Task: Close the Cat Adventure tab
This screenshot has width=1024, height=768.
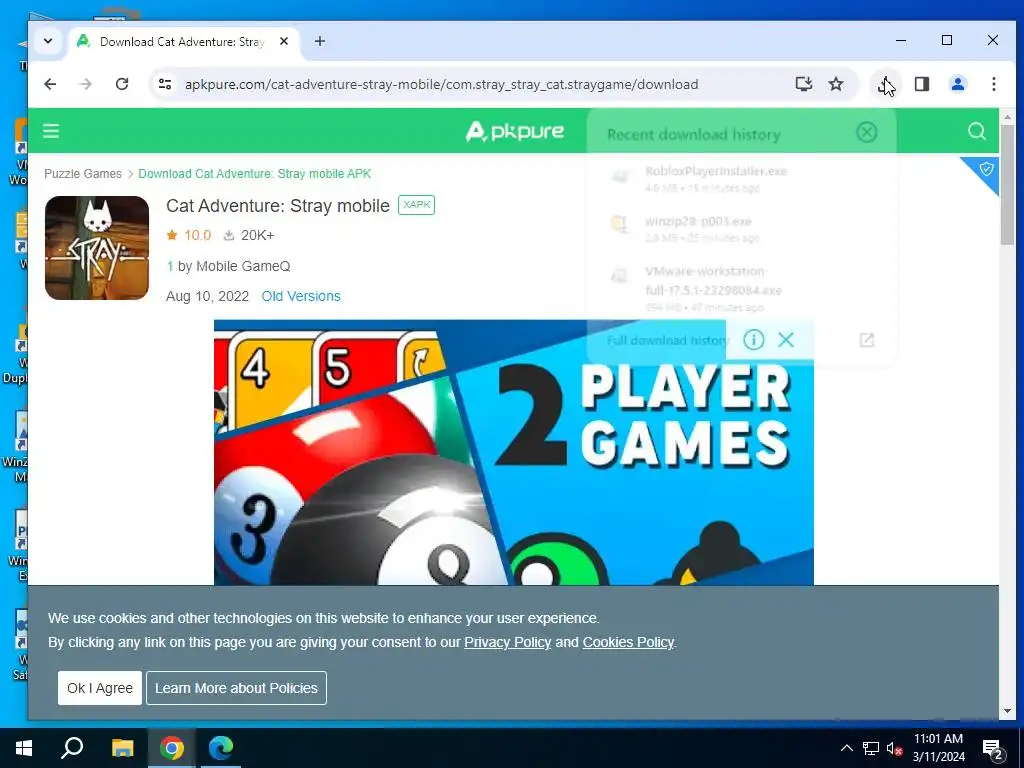Action: point(284,41)
